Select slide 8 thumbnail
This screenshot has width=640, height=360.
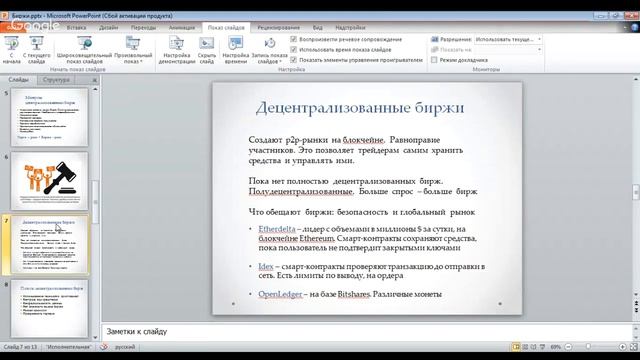49,309
